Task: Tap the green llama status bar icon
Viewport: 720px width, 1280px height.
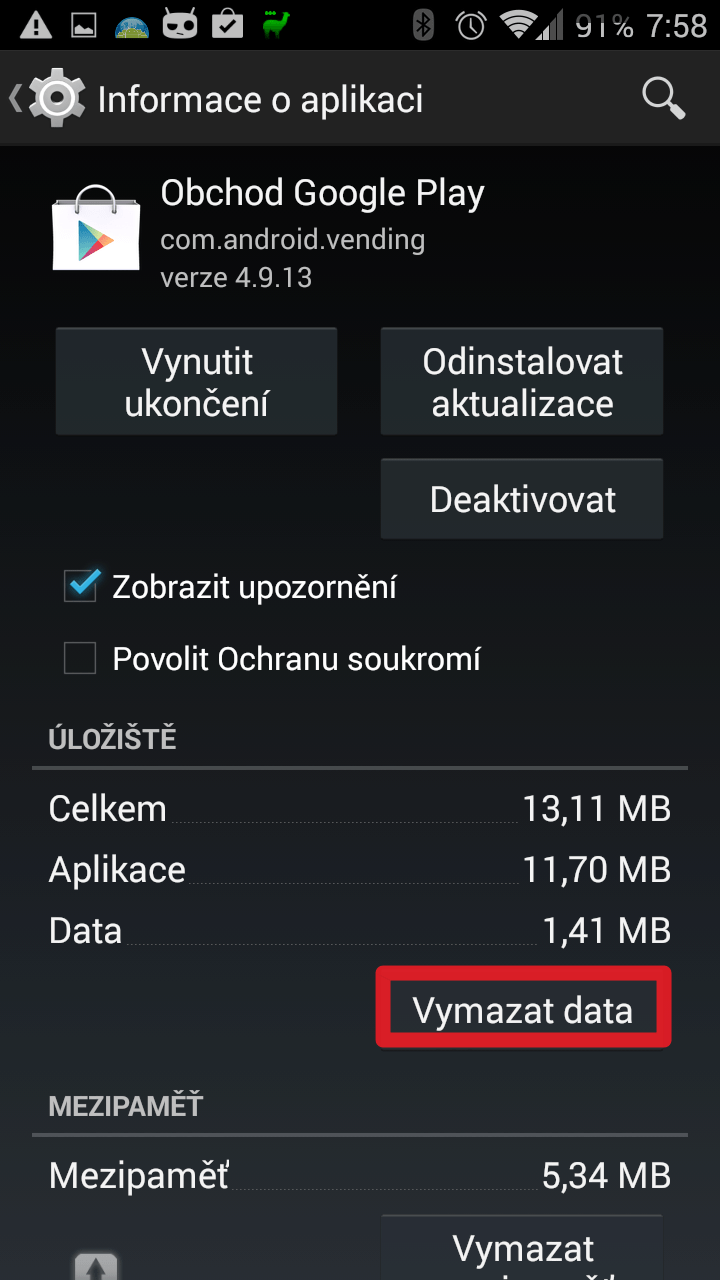Action: [x=276, y=24]
